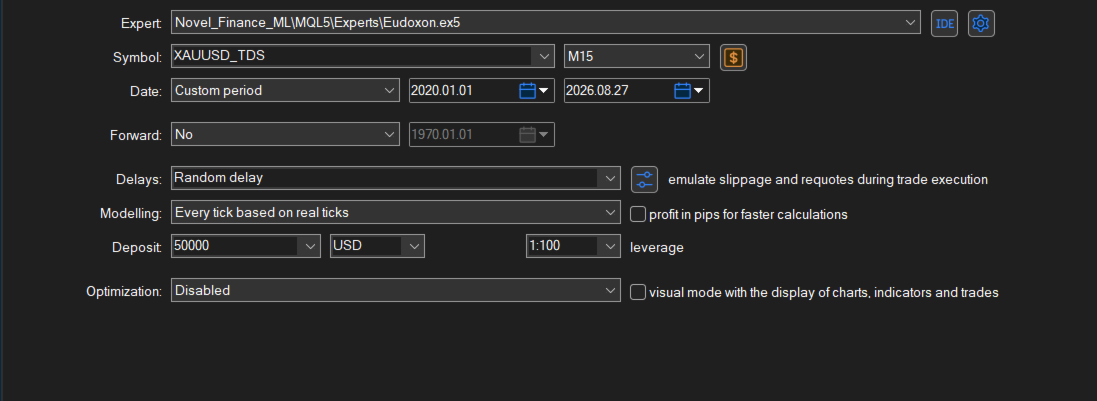1097x401 pixels.
Task: Open start date calendar picker
Action: pyautogui.click(x=535, y=91)
